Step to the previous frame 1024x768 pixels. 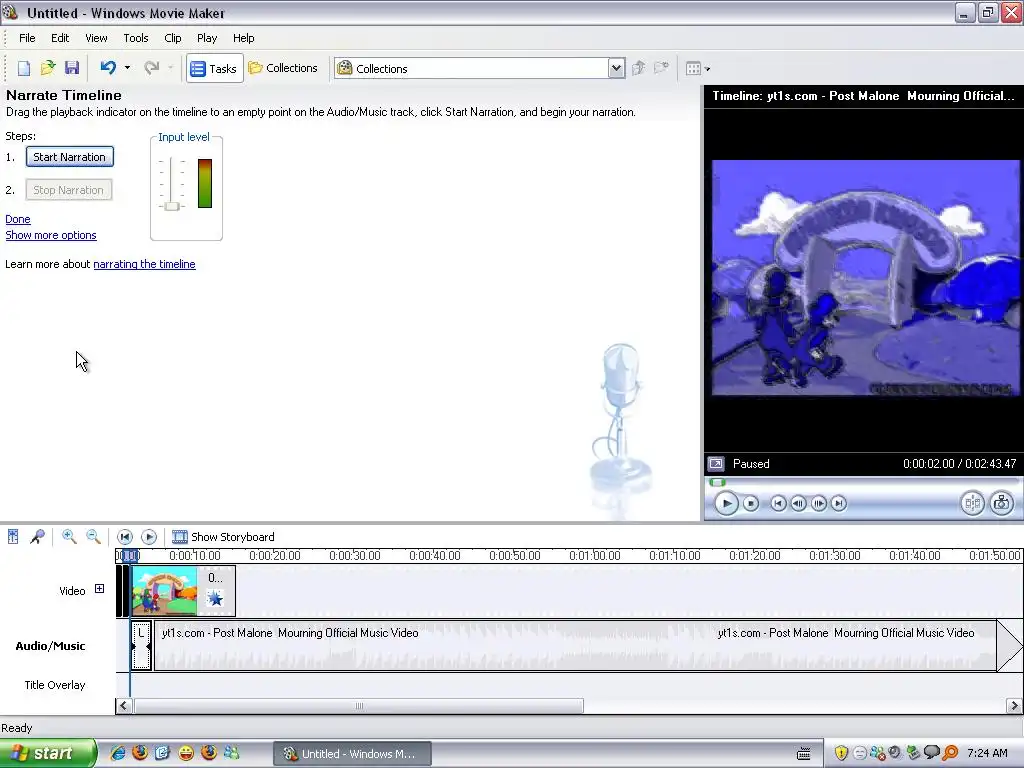(798, 504)
